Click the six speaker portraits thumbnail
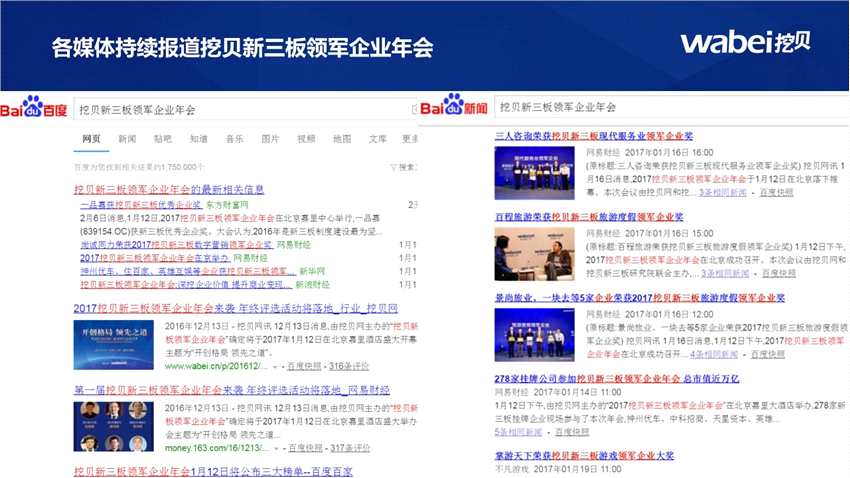The width and height of the screenshot is (850, 478). pos(113,427)
